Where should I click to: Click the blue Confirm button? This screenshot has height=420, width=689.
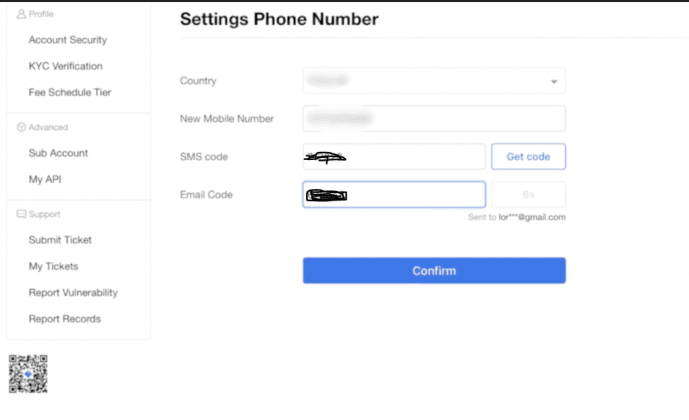(434, 271)
